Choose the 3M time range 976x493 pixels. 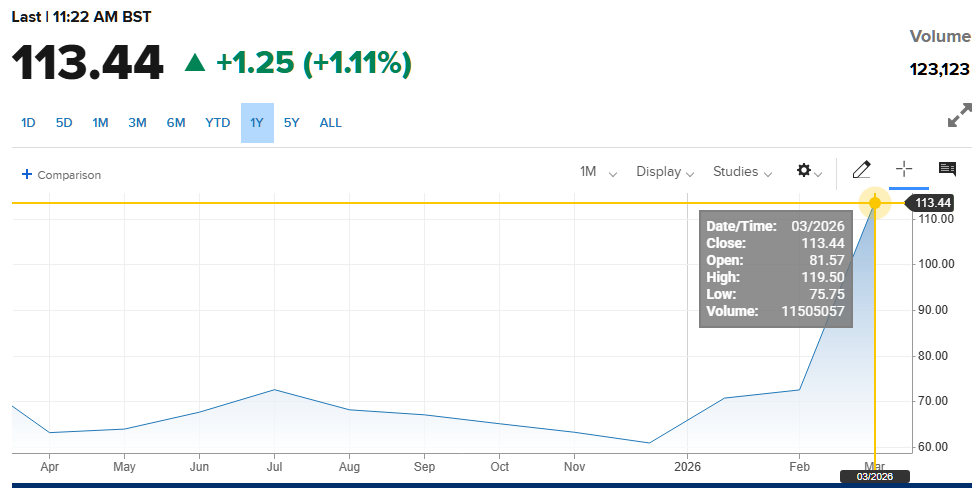point(137,123)
